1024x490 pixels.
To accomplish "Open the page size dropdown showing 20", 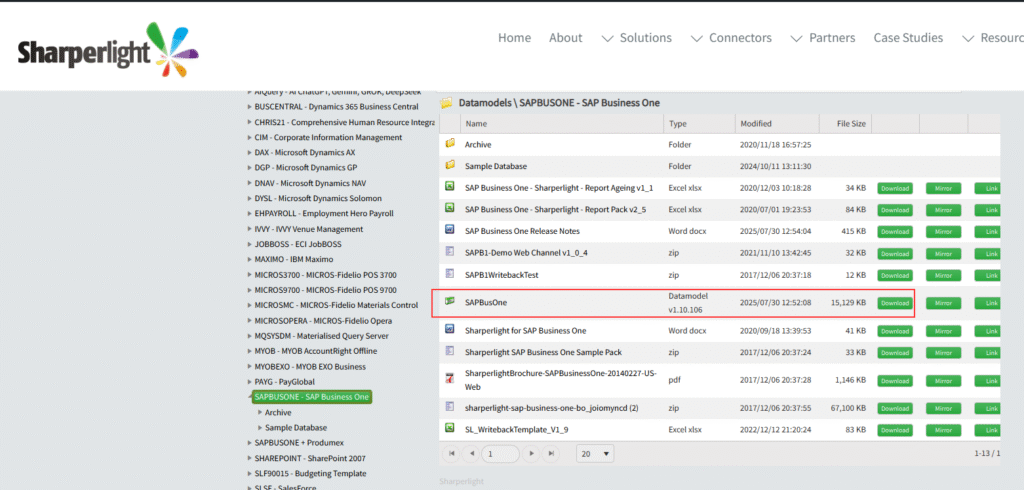I will tap(596, 453).
